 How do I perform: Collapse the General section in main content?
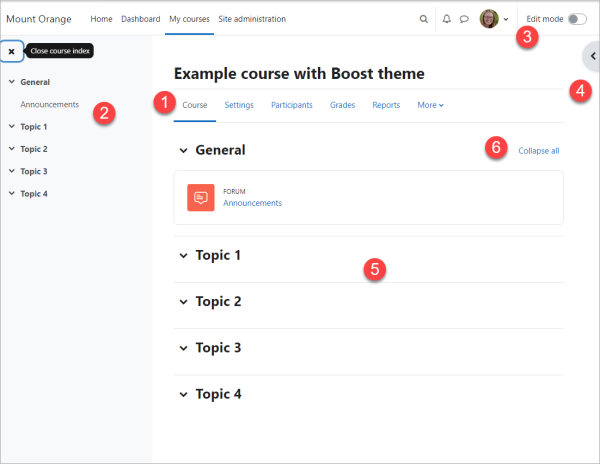click(183, 150)
